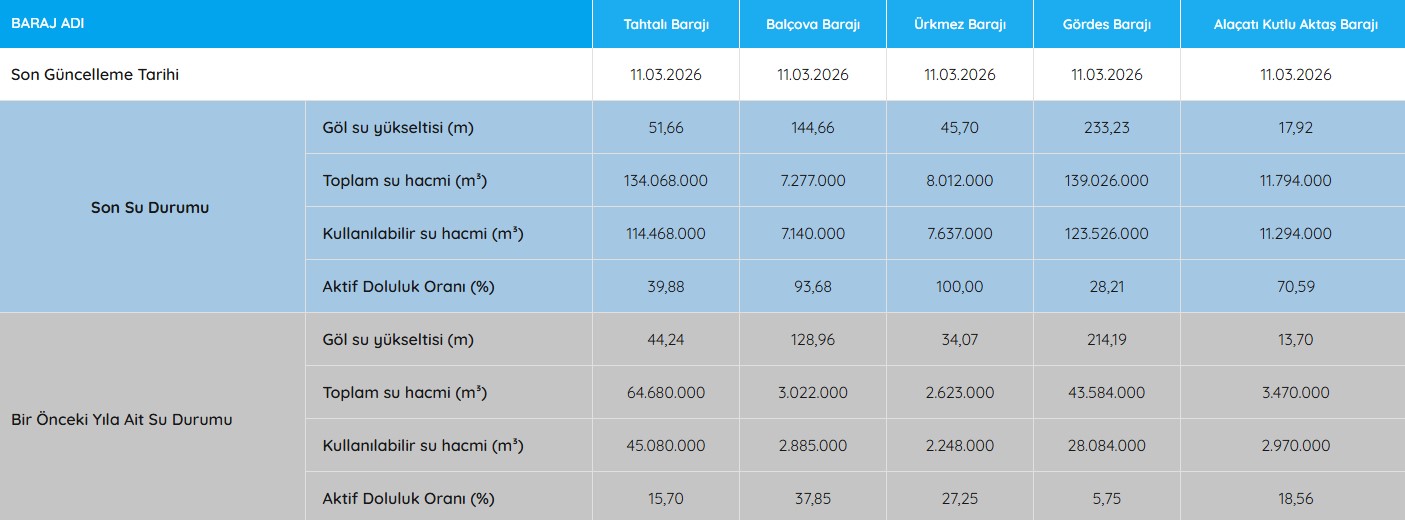Select the Alaçatı Kutlu Aktaş Barajı header
This screenshot has height=520, width=1405.
click(x=1295, y=25)
